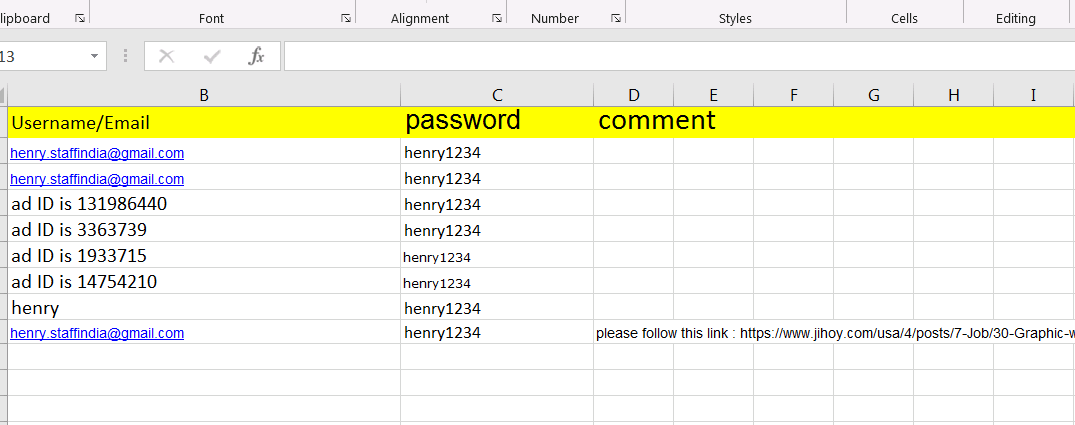Click the formula bar Enter checkmark icon
This screenshot has width=1075, height=425.
[211, 56]
